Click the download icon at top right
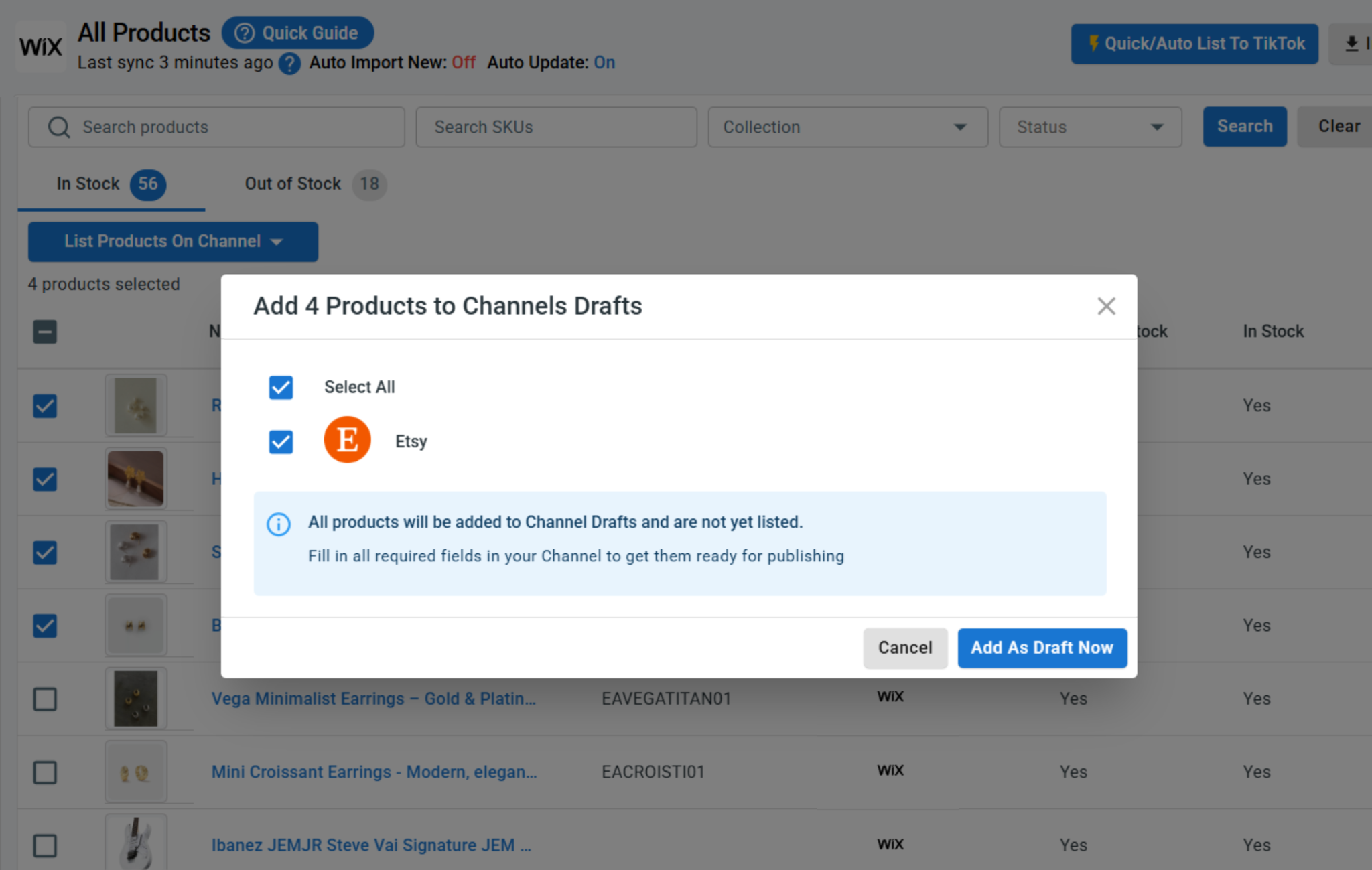The image size is (1372, 870). pos(1351,44)
